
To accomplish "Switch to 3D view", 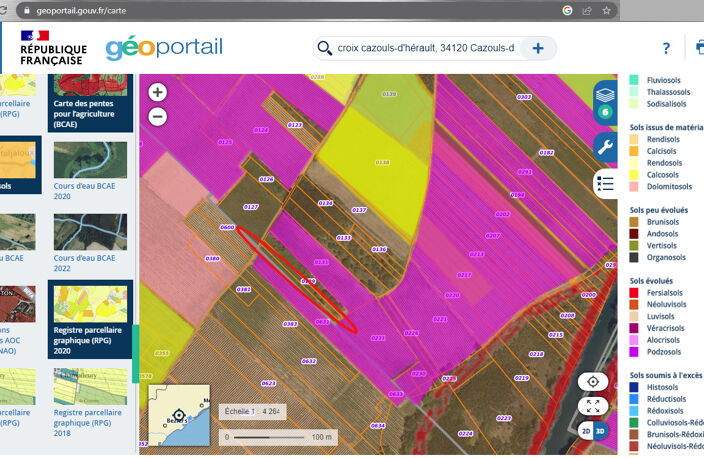I will (x=600, y=431).
